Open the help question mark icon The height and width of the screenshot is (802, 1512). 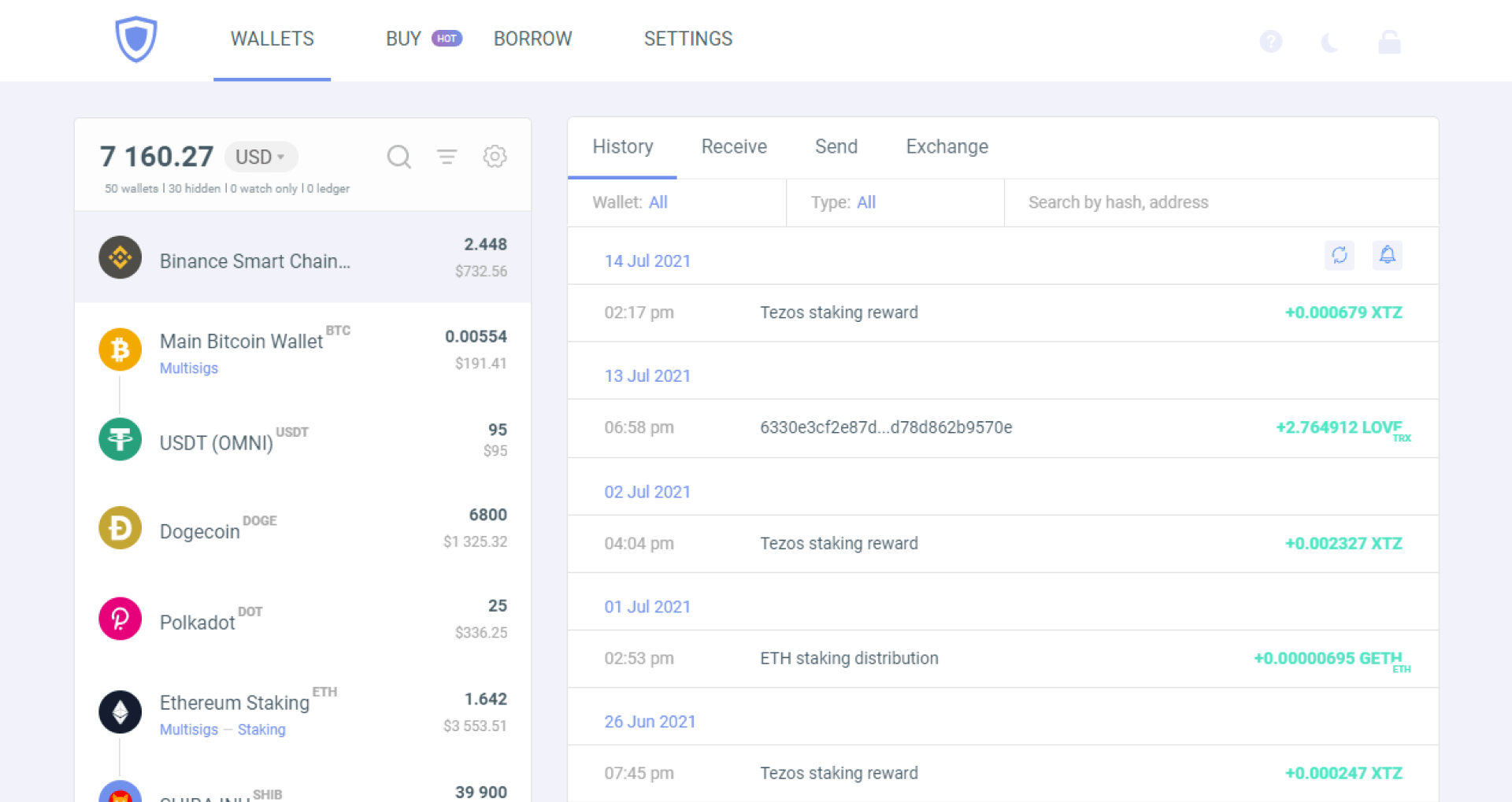coord(1270,41)
